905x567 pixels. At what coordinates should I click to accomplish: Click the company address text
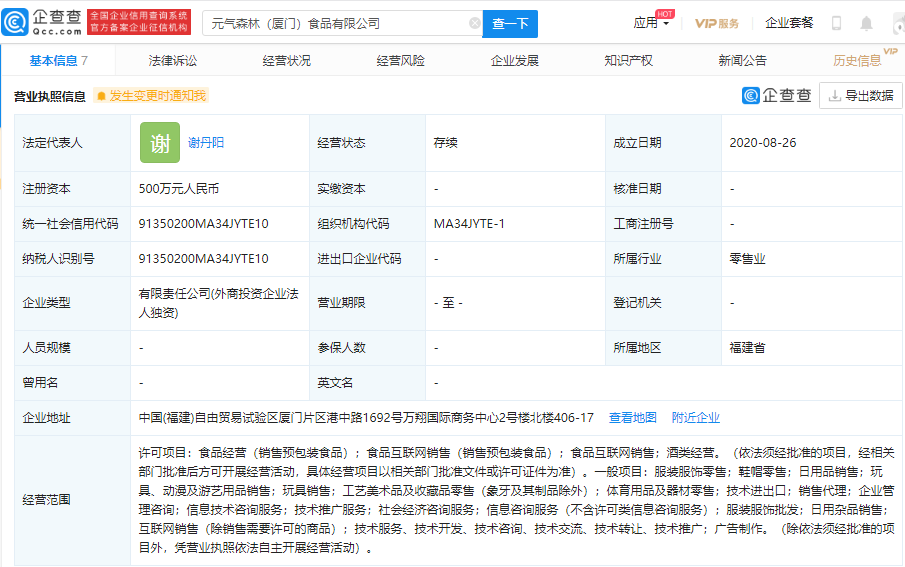pos(366,417)
